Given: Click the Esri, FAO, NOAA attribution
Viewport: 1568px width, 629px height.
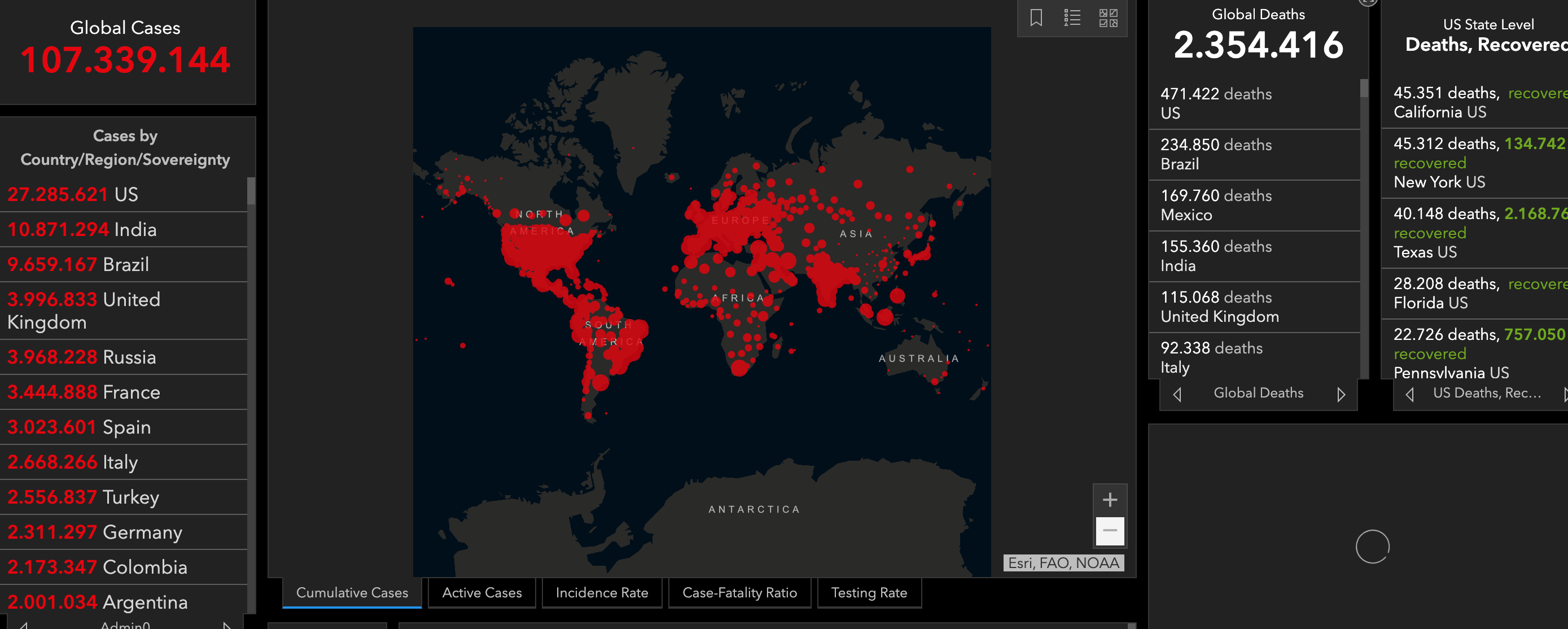Looking at the screenshot, I should [1063, 562].
